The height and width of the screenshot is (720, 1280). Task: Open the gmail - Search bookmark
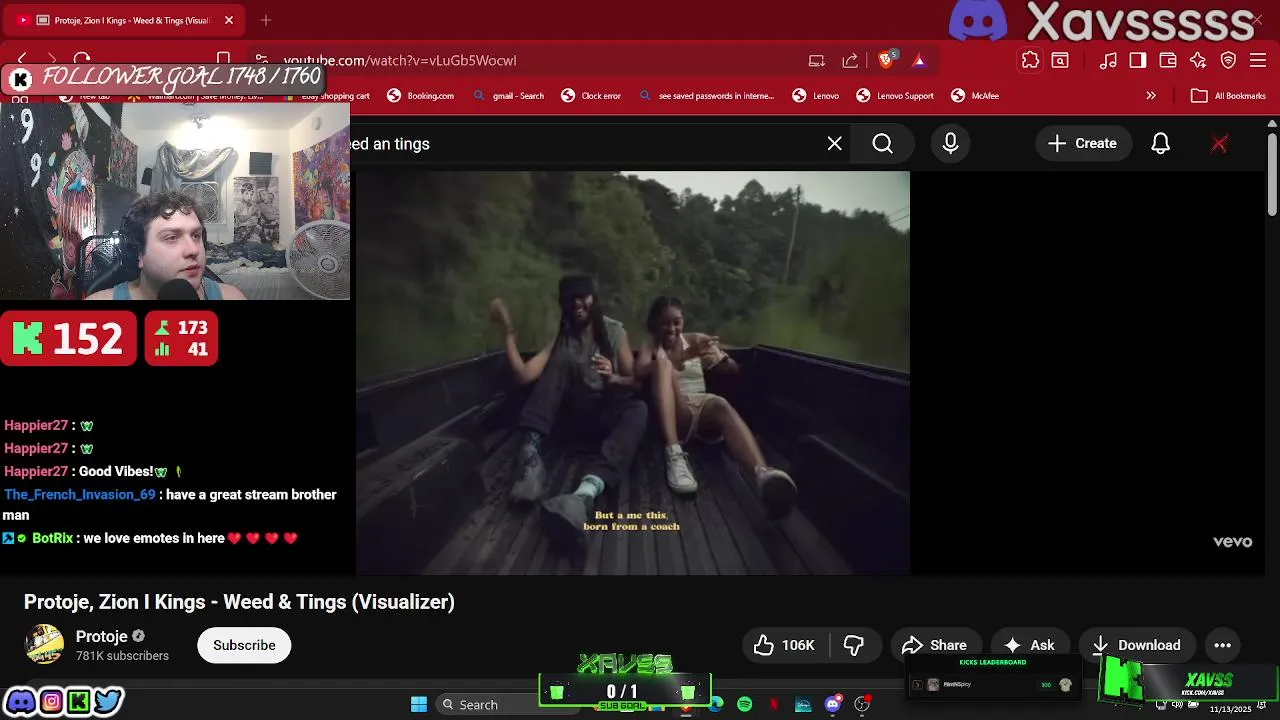508,96
